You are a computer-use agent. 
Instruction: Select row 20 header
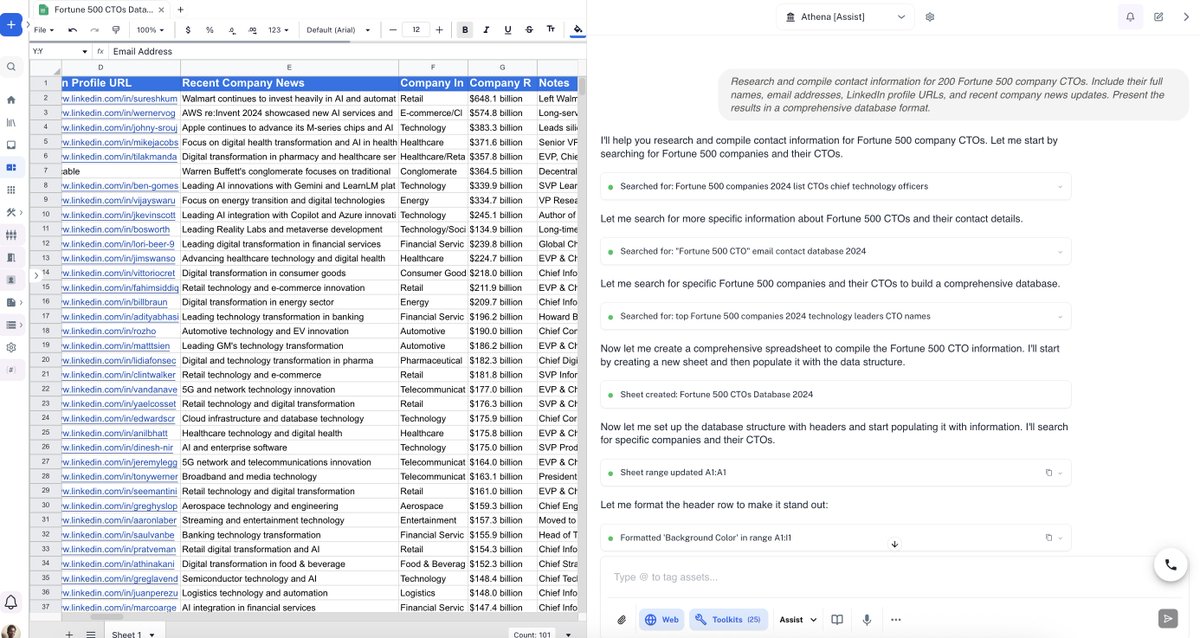[45, 360]
